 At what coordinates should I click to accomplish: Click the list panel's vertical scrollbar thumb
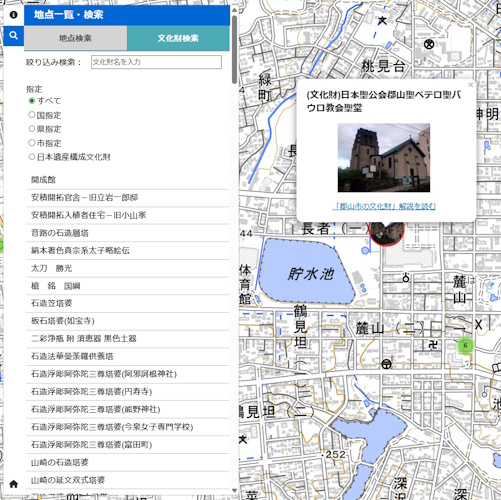click(x=235, y=49)
